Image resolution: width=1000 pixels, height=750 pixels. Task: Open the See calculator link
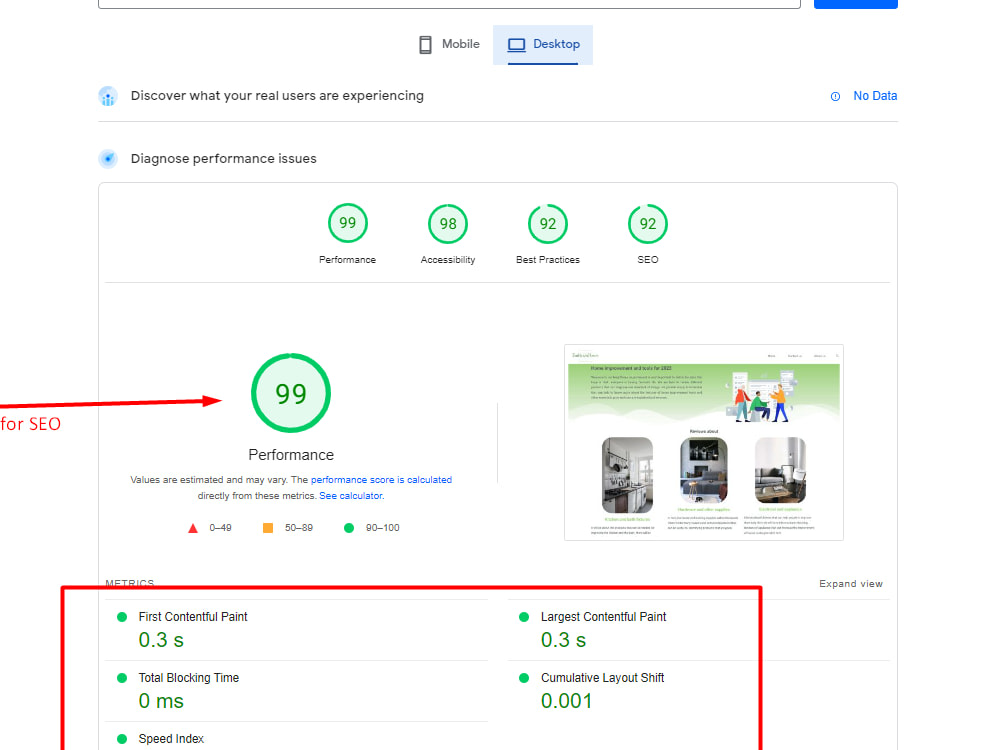point(351,496)
